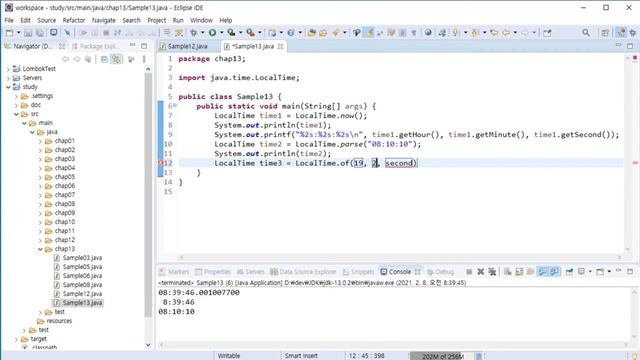Screen dimensions: 640x360
Task: Click the Save icon in the toolbar
Action: [x=28, y=33]
